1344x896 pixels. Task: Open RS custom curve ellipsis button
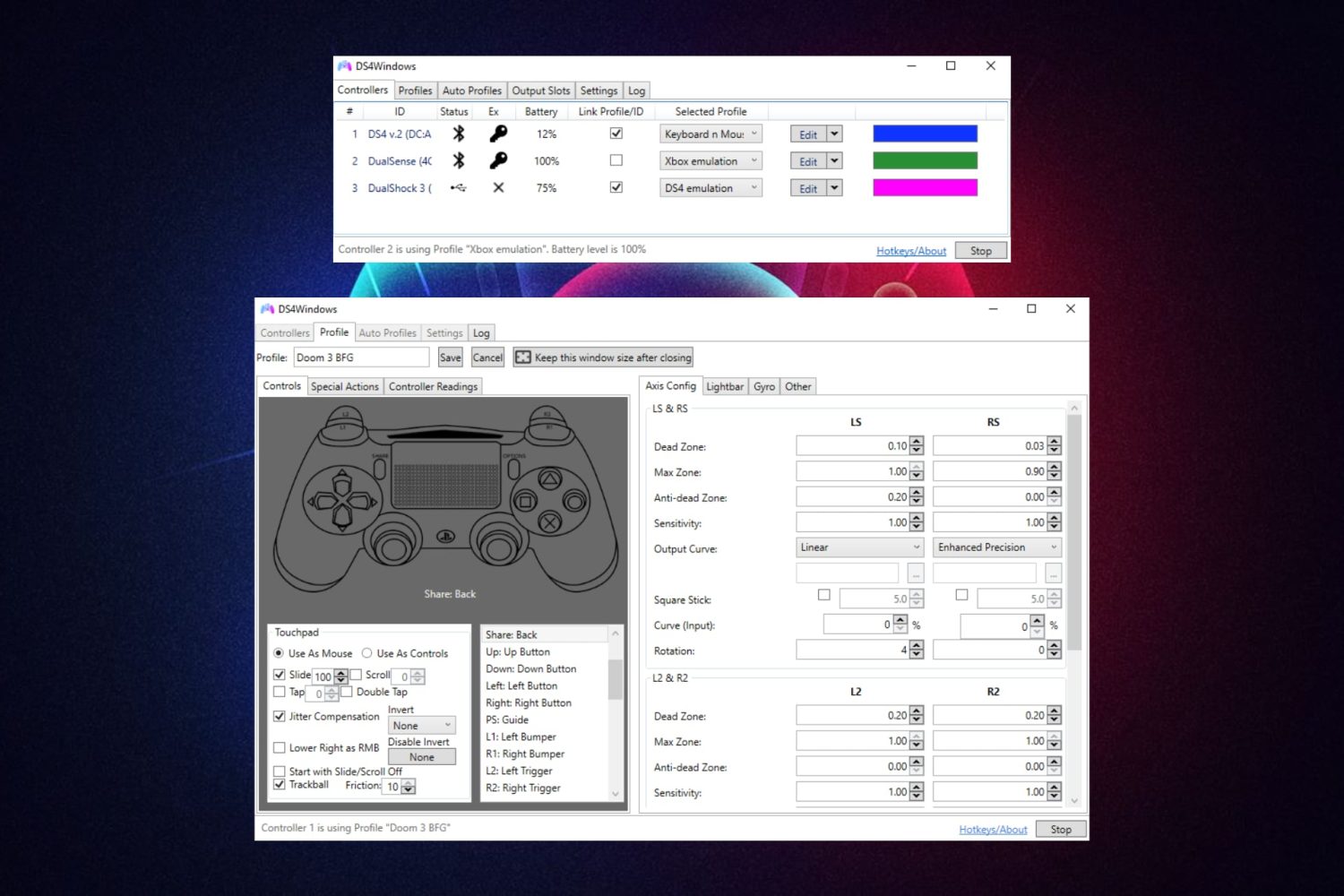tap(1053, 573)
